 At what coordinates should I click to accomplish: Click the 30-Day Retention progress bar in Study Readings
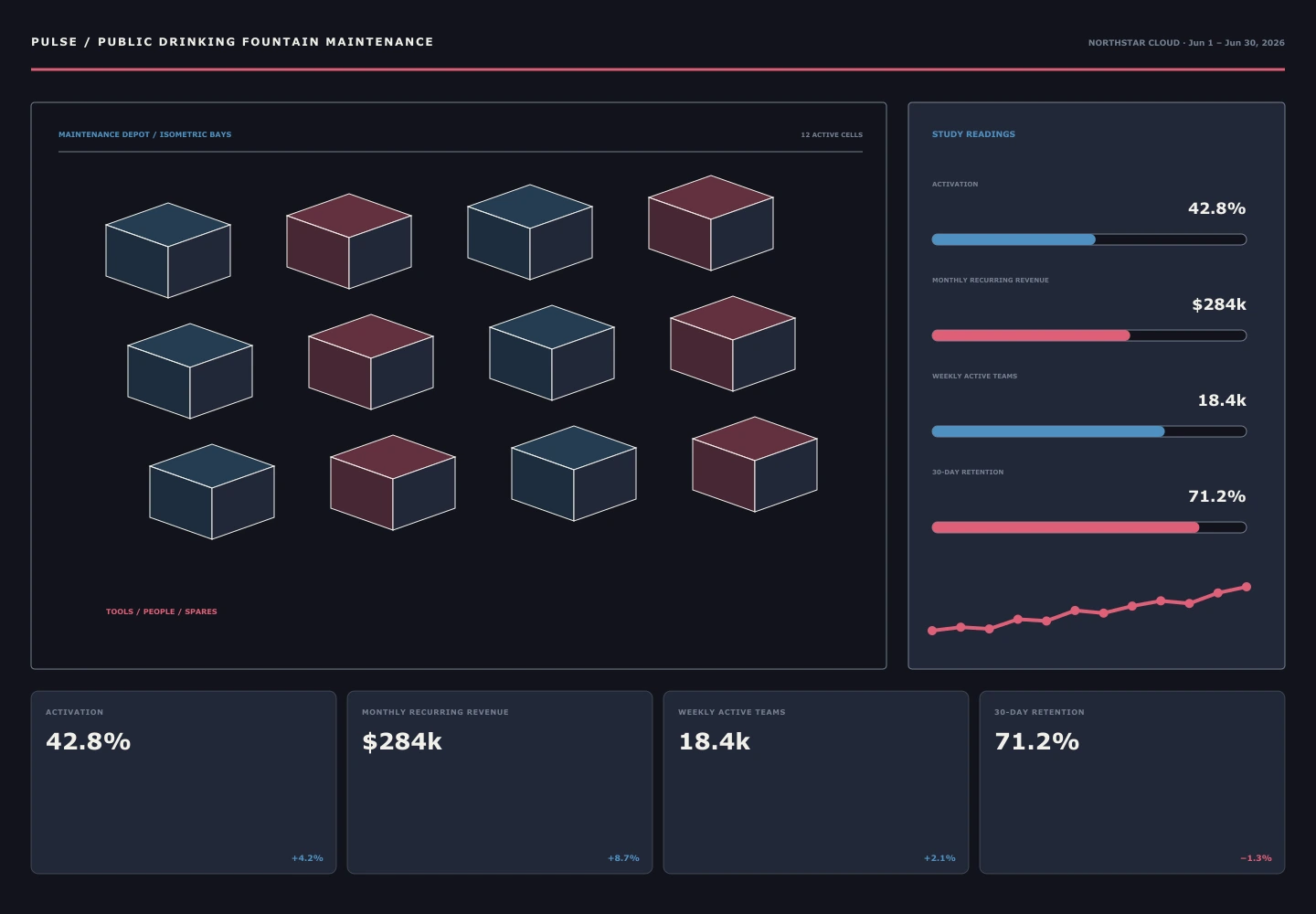click(x=1088, y=527)
